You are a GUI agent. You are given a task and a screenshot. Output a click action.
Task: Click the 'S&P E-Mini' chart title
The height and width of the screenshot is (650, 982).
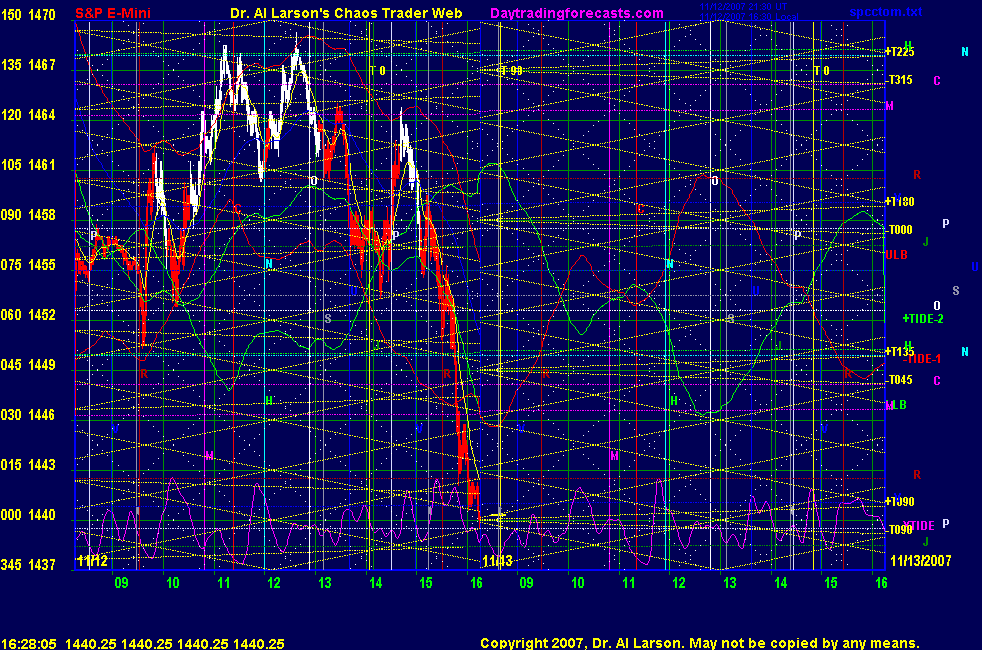tap(113, 13)
